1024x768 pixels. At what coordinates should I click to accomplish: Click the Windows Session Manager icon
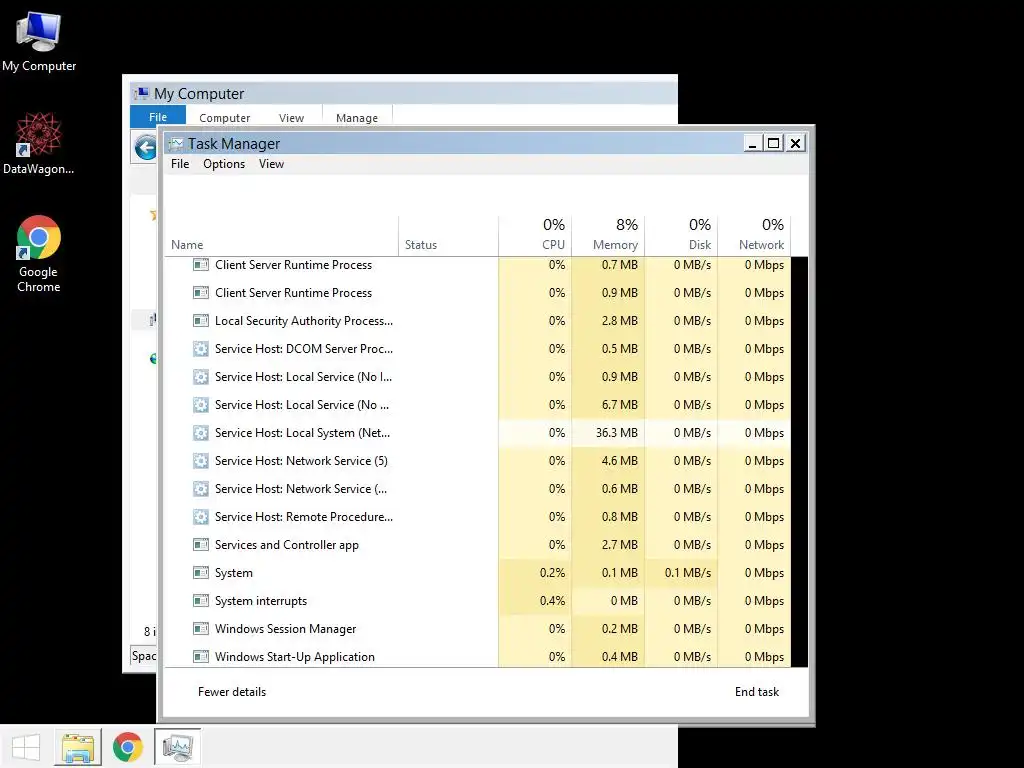click(200, 629)
